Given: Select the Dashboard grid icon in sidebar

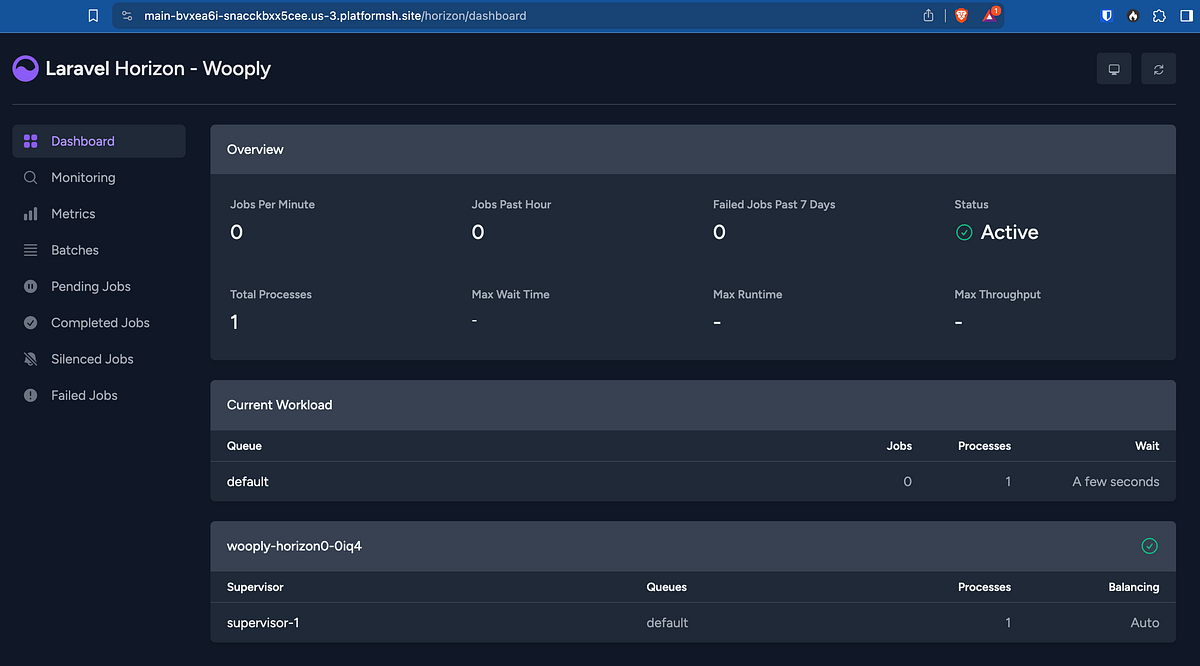Looking at the screenshot, I should coord(31,141).
